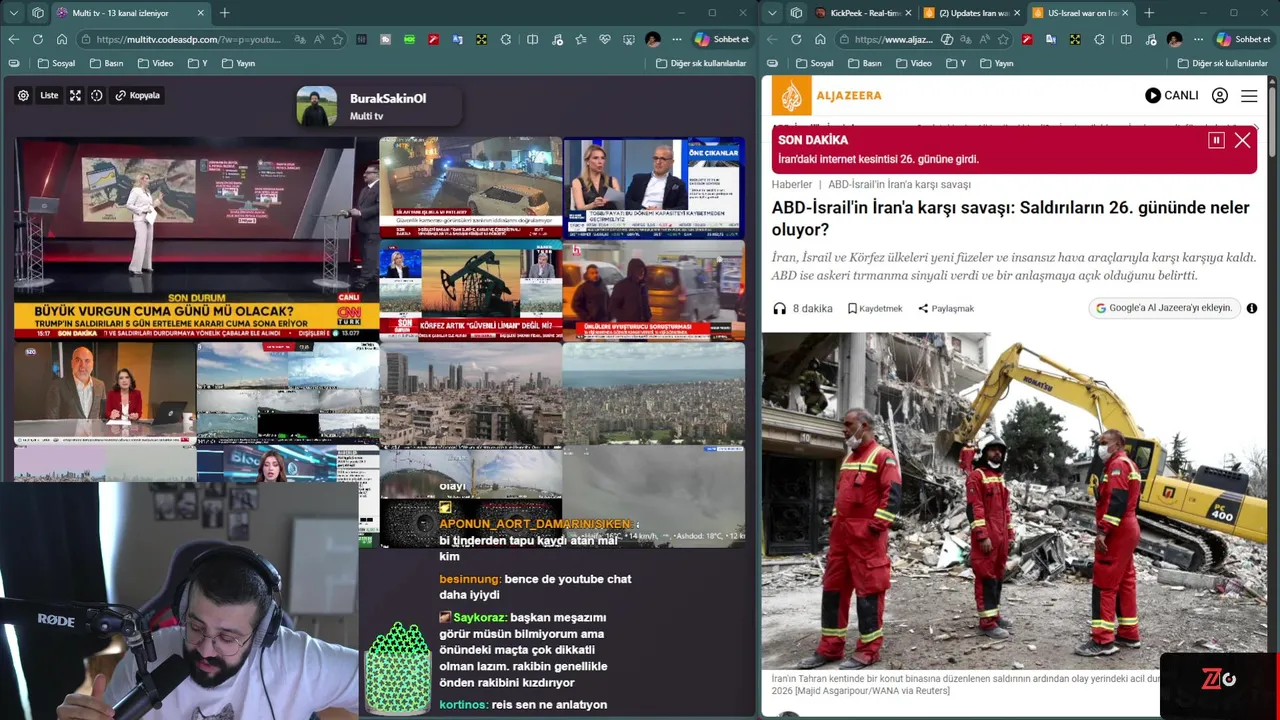
Task: Open Multi tv settings gear
Action: 23,95
